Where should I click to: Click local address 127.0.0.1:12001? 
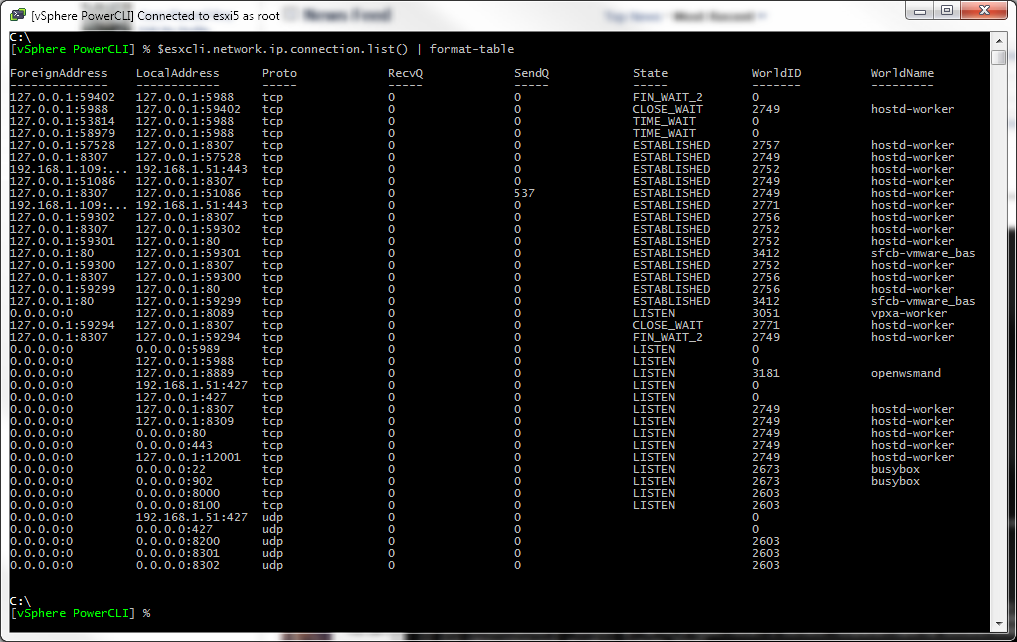pos(188,457)
